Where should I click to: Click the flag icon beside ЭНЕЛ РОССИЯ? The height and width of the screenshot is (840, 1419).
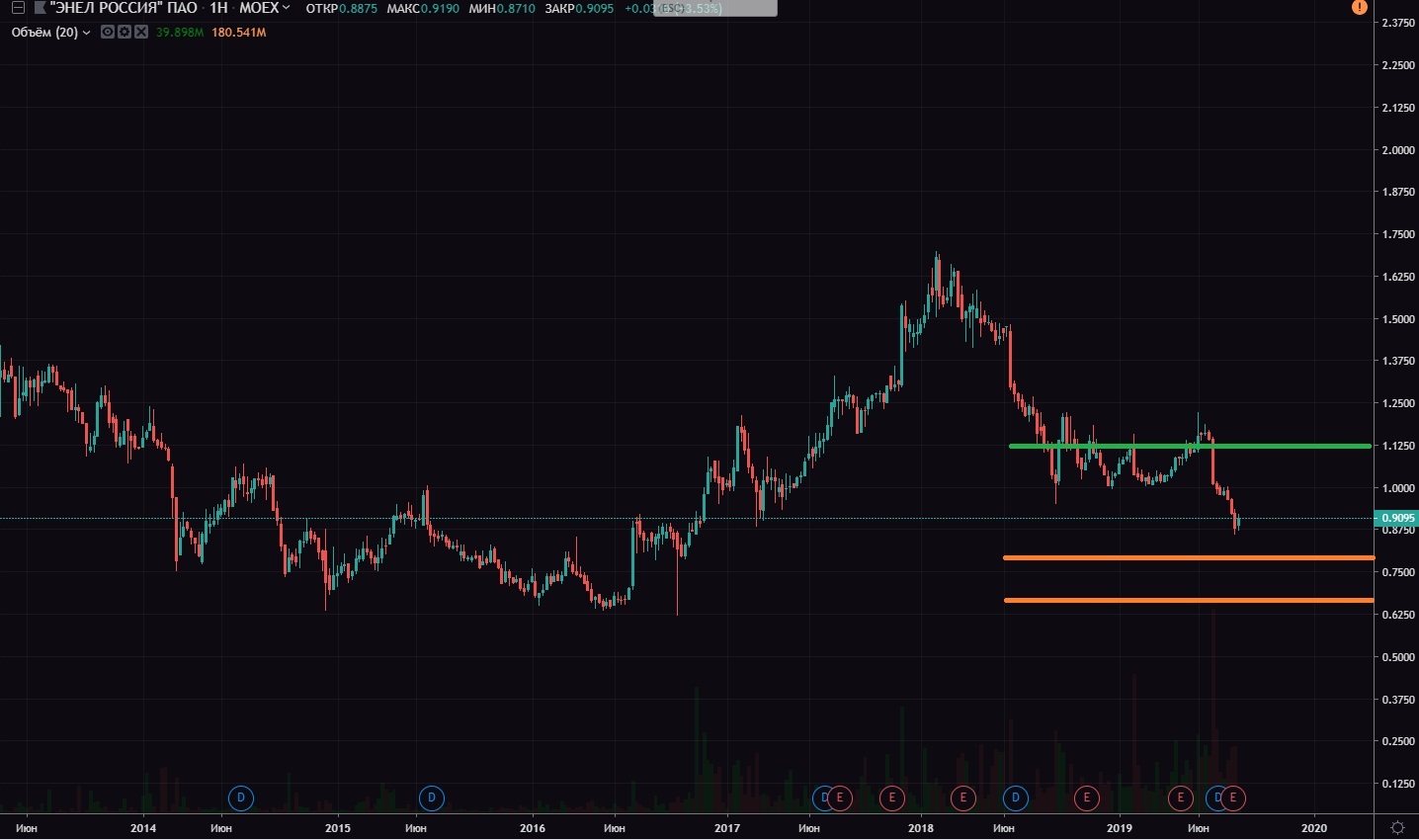pos(39,9)
